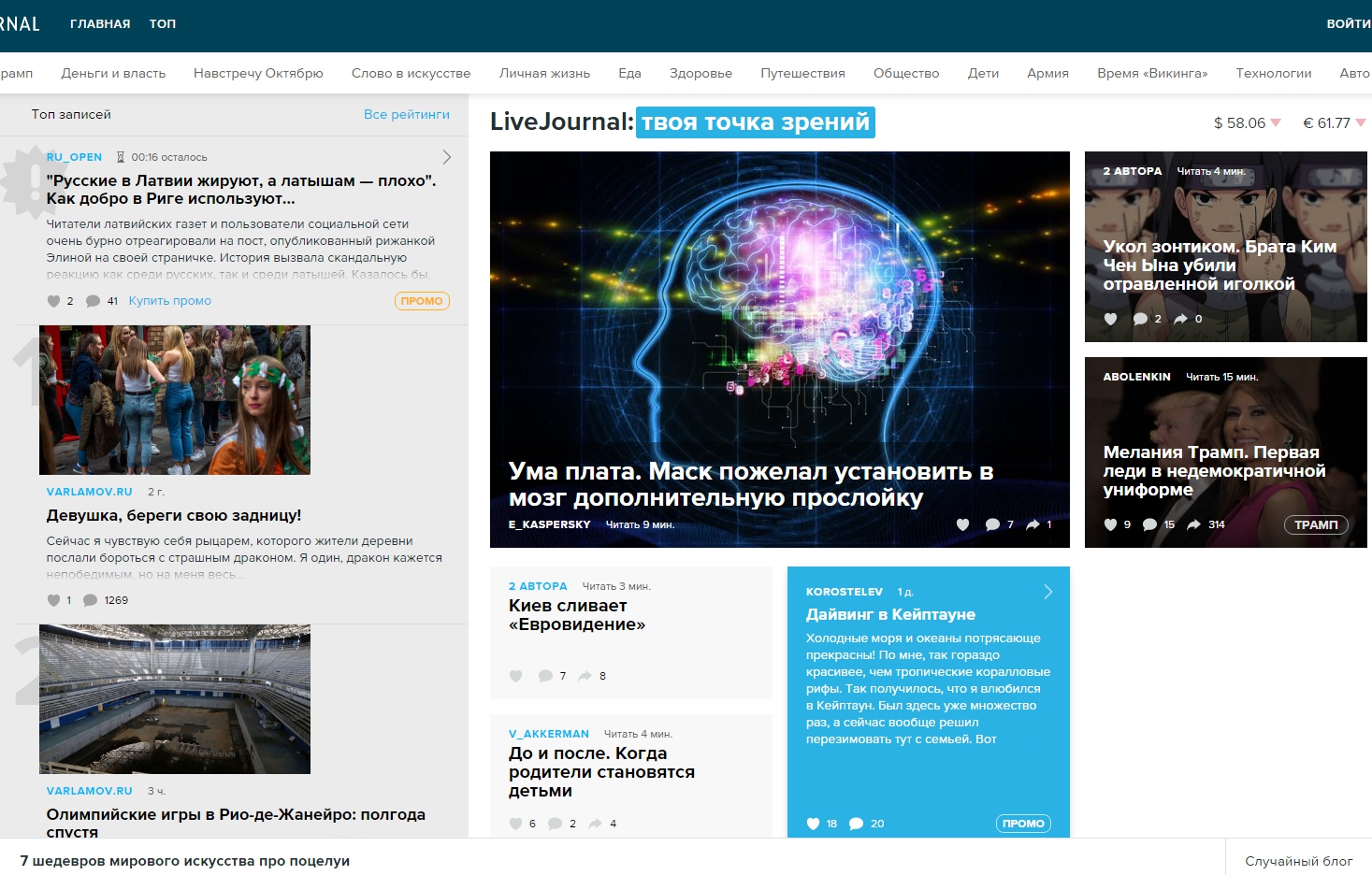Like the 'Мелания Трамп' article
Screen dimensions: 1372x875
coord(1110,524)
